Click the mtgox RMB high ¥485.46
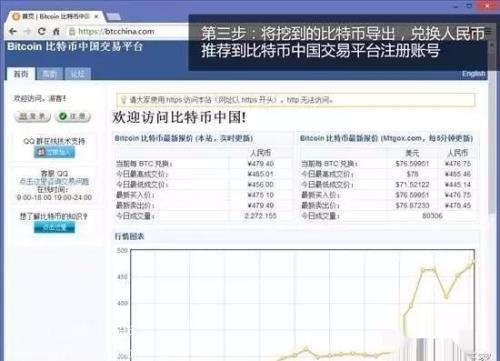 point(458,174)
